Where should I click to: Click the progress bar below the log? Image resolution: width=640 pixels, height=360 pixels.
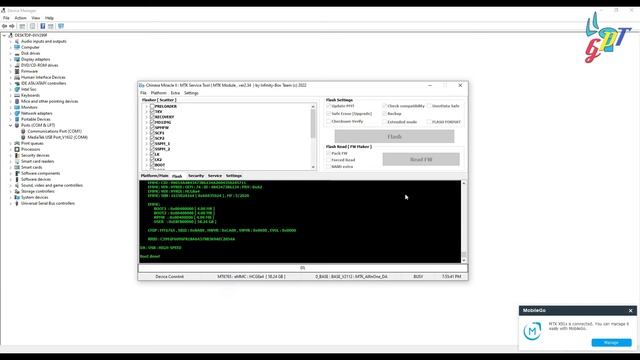point(303,268)
